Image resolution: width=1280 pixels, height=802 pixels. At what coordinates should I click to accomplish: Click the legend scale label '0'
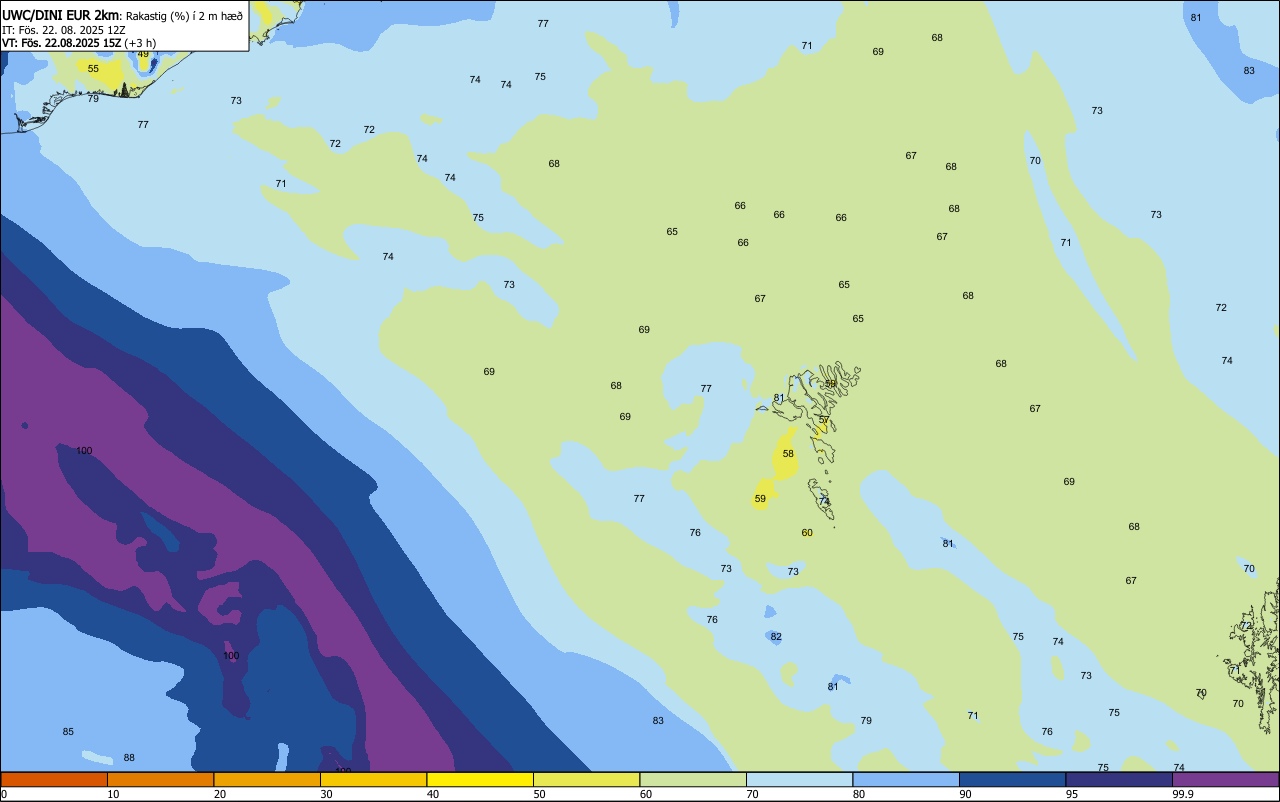(x=4, y=794)
